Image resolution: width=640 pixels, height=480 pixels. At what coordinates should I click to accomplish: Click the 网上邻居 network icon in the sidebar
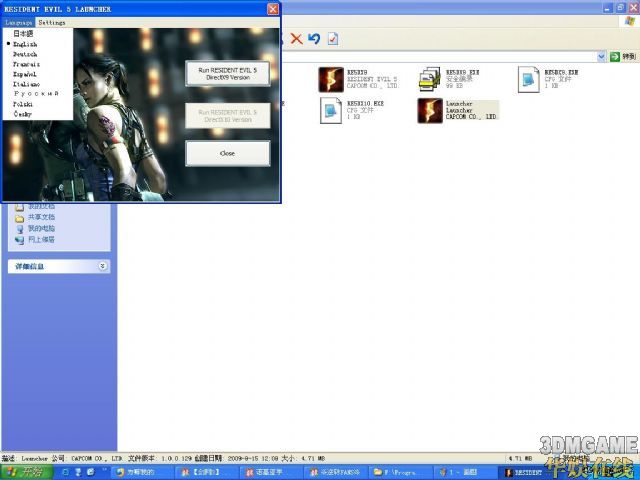point(19,240)
